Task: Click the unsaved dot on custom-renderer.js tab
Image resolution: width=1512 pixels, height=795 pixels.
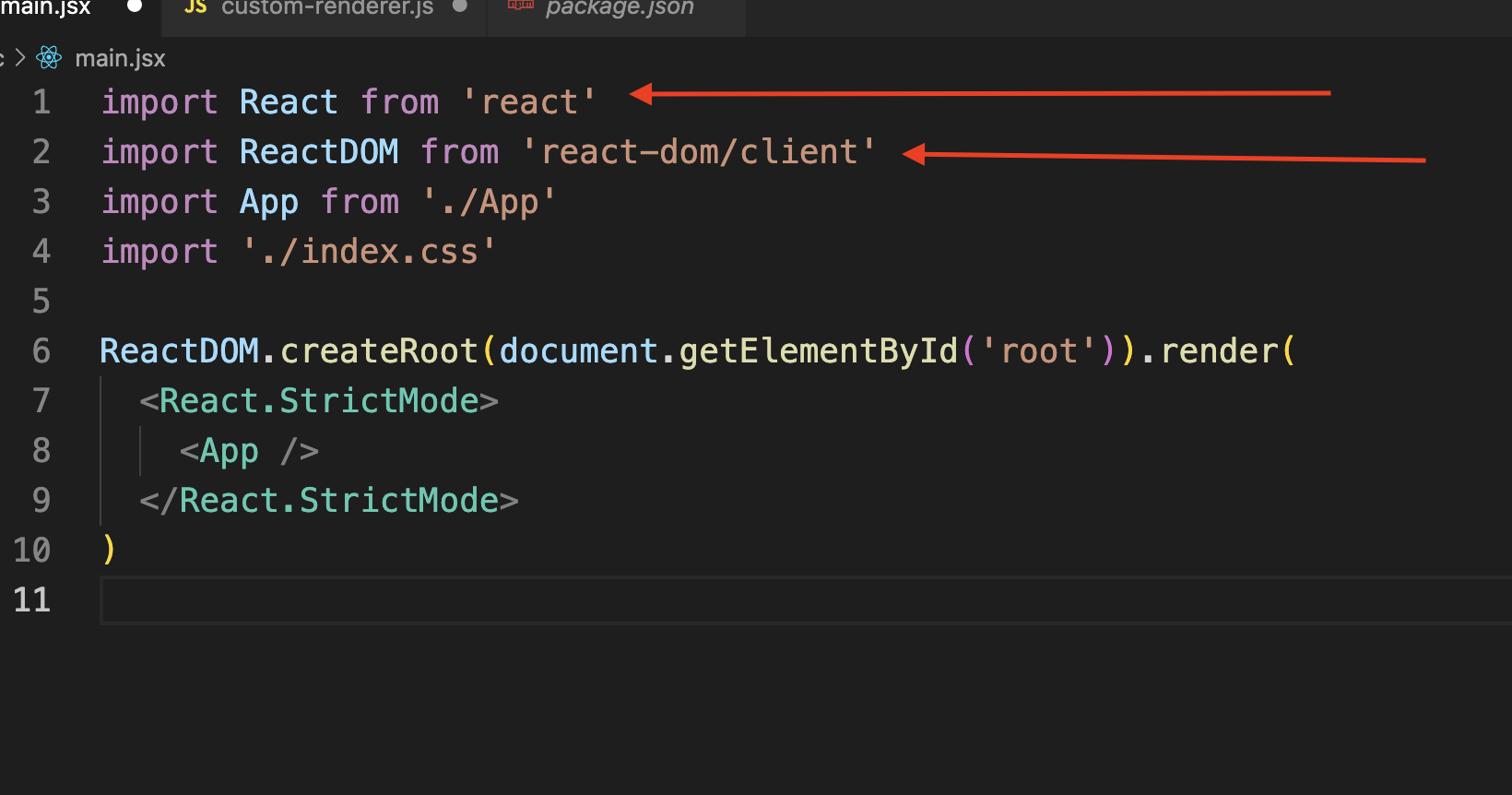Action: point(460,6)
